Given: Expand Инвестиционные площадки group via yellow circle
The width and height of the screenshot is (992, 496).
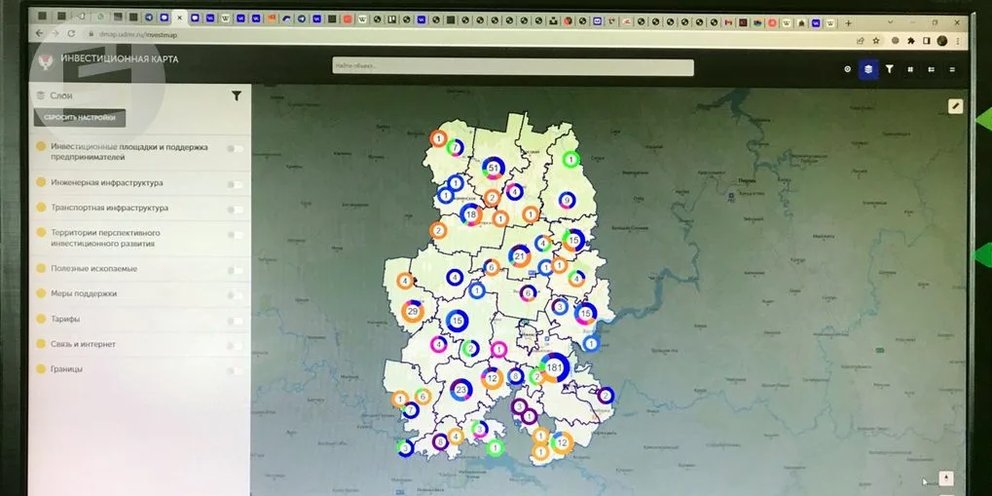Looking at the screenshot, I should (41, 146).
